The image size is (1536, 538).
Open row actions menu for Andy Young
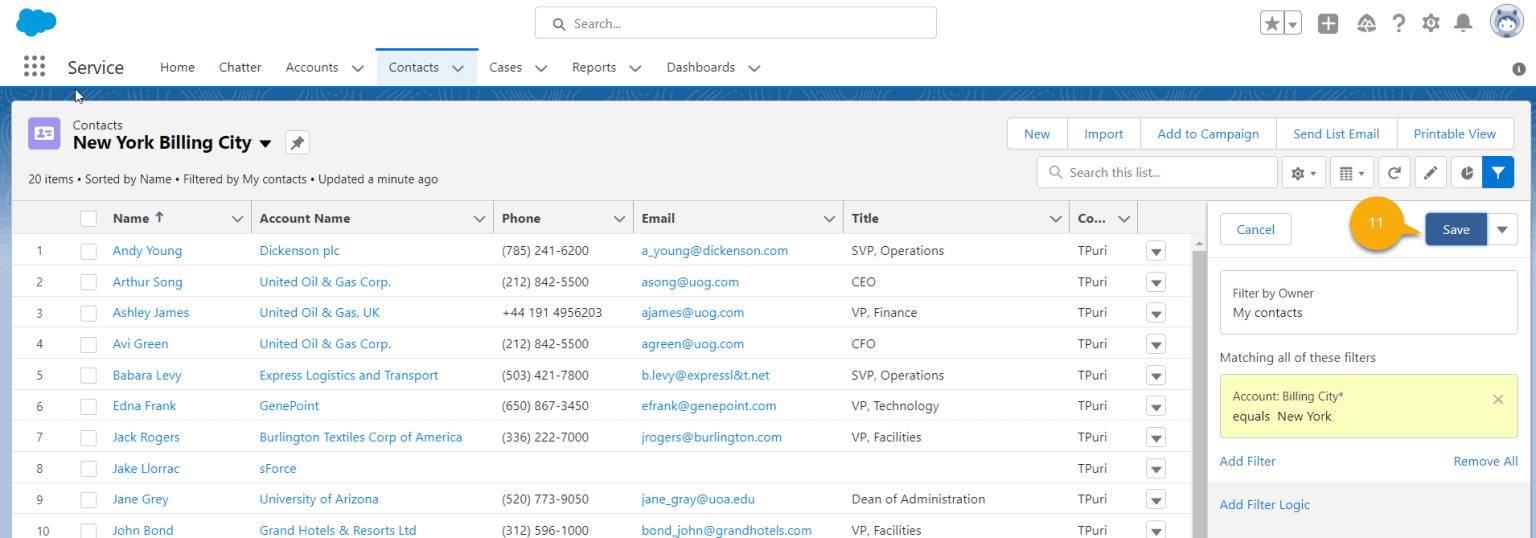coord(1156,251)
